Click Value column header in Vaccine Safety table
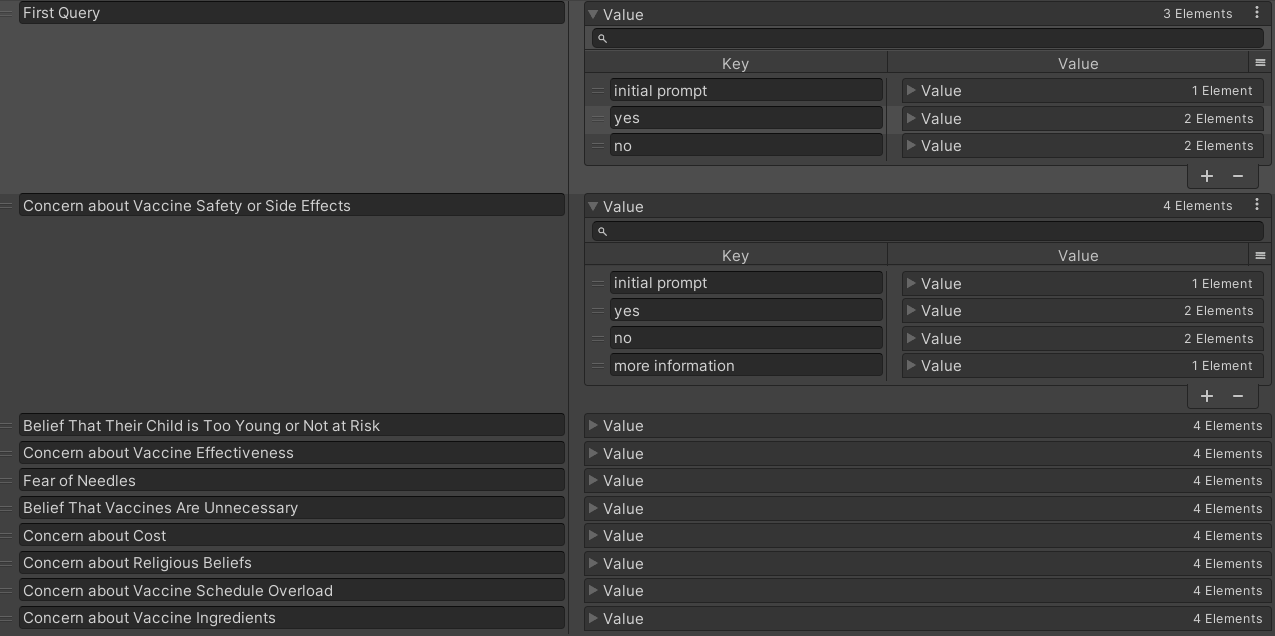1275x636 pixels. coord(1077,255)
